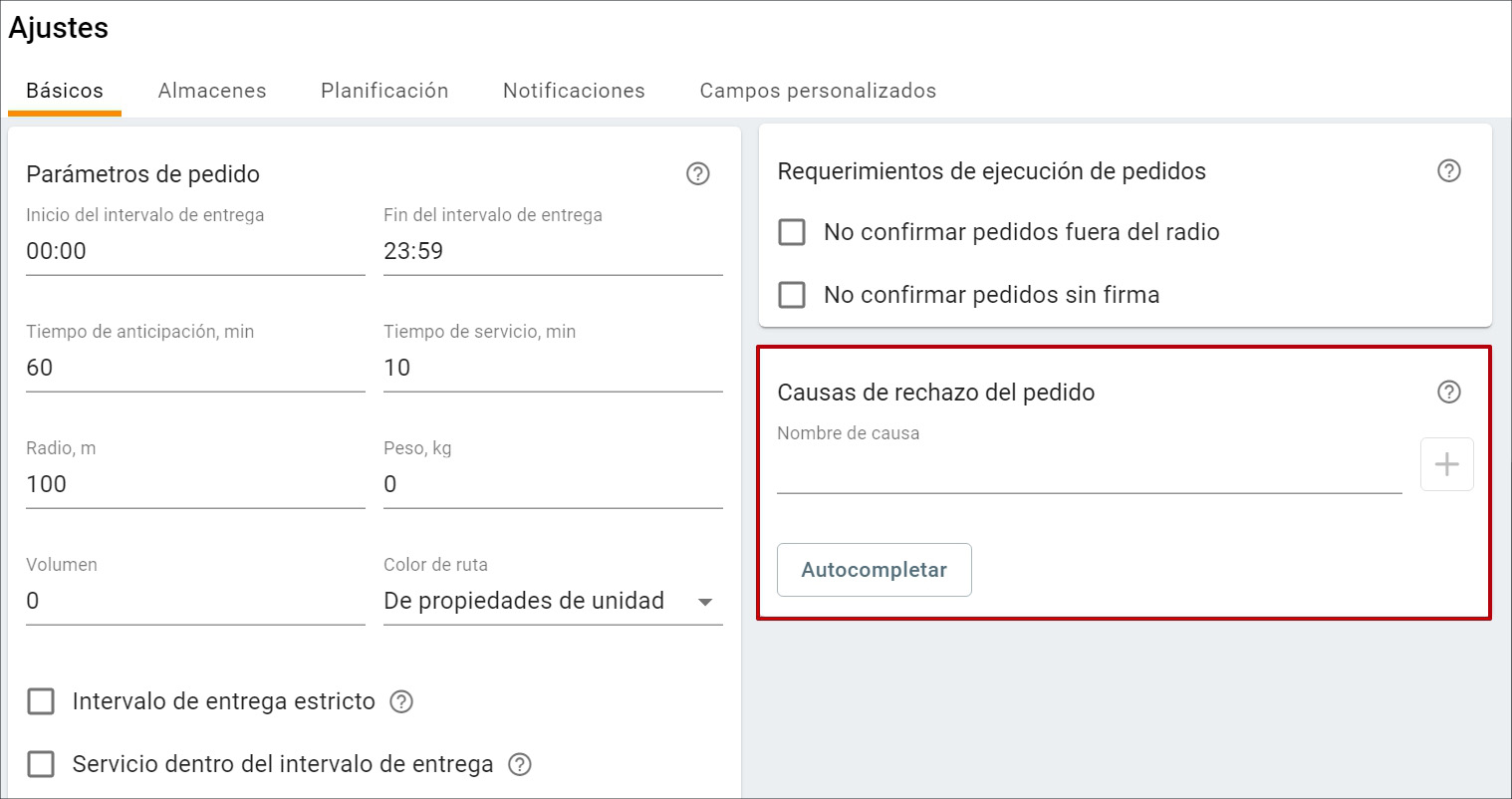Show help for Intervalo de entrega estricto

401,701
